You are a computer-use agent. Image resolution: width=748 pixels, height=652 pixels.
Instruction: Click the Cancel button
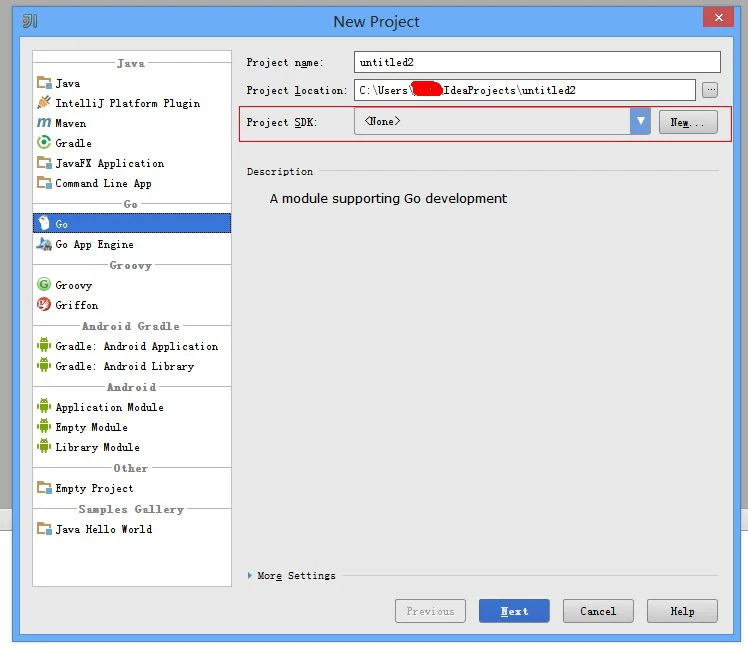598,611
